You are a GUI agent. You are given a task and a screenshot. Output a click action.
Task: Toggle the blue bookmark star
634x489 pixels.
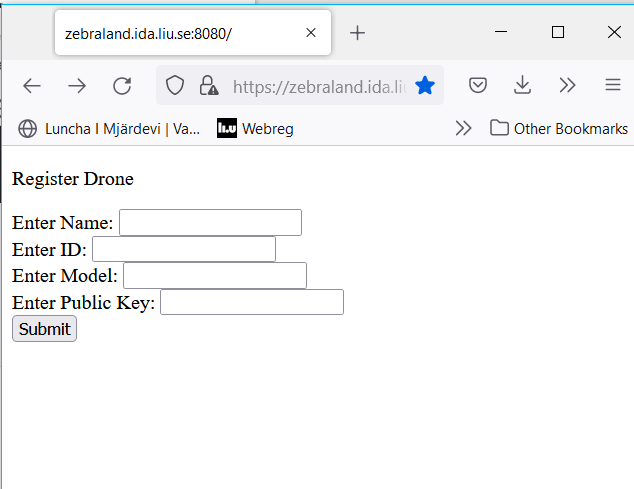pos(425,85)
